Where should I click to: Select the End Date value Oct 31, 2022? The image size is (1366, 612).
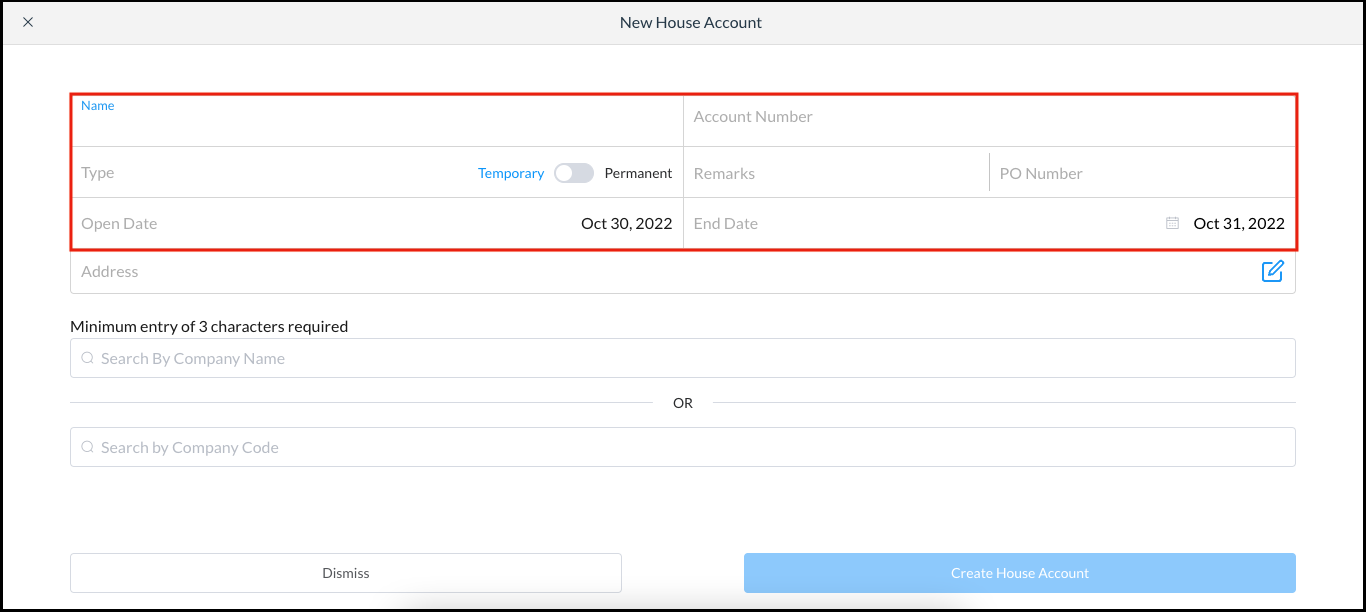coord(1238,223)
